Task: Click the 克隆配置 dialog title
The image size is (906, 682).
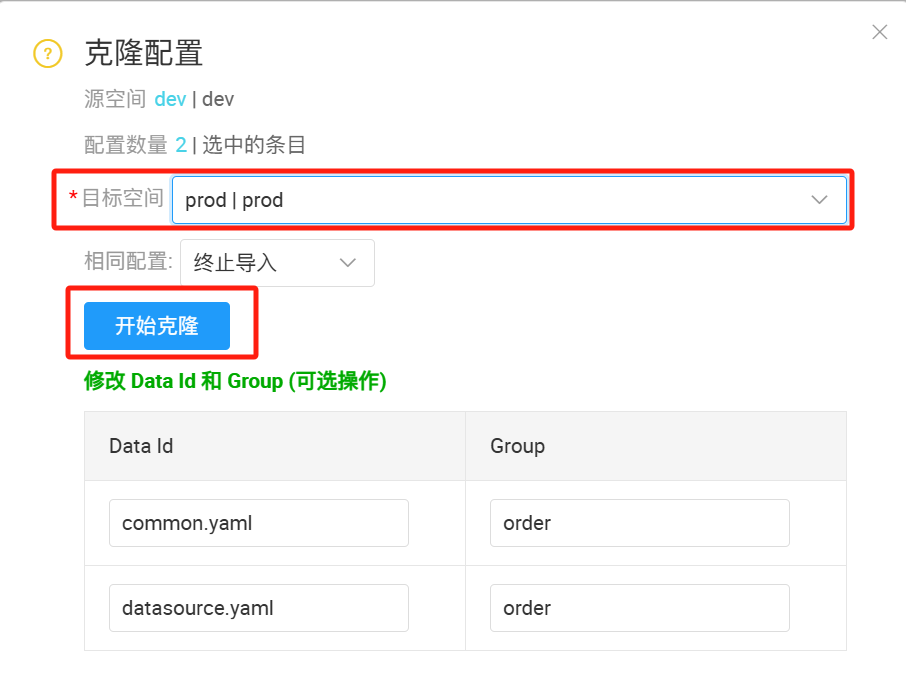Action: coord(144,53)
